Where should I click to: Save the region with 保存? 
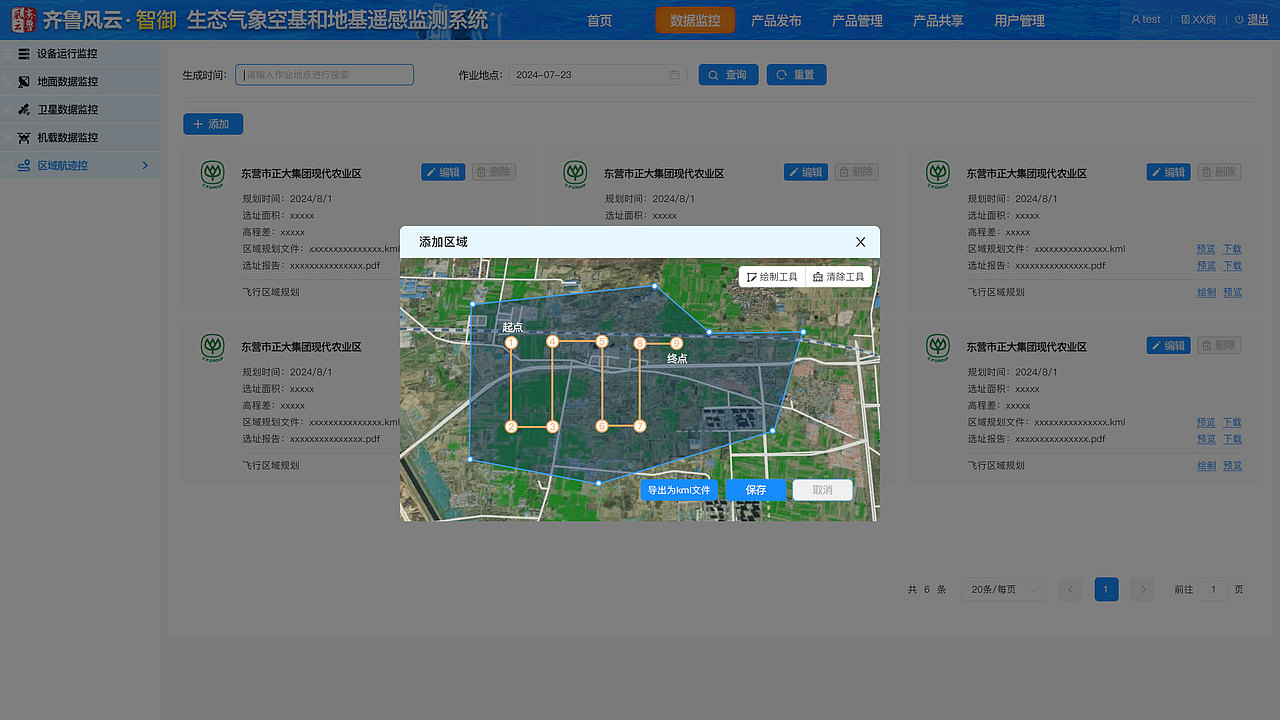point(756,490)
